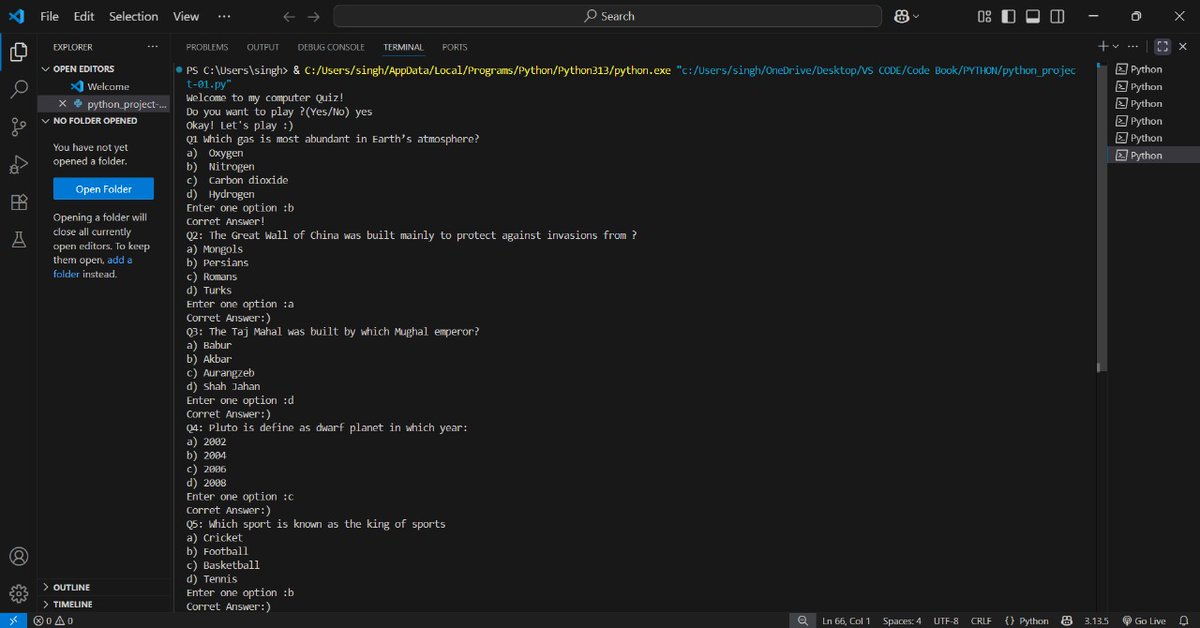Show more menu items via ellipsis
The image size is (1200, 628).
pos(225,16)
